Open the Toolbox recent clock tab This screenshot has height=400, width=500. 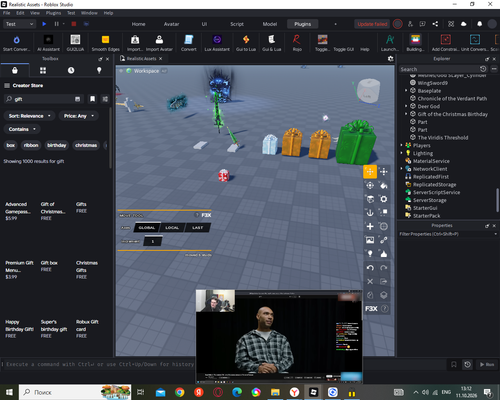pyautogui.click(x=71, y=70)
